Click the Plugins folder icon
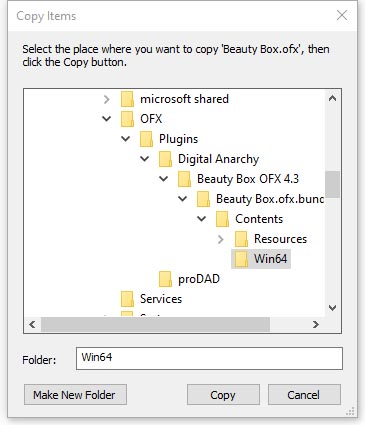The height and width of the screenshot is (425, 365). [146, 139]
